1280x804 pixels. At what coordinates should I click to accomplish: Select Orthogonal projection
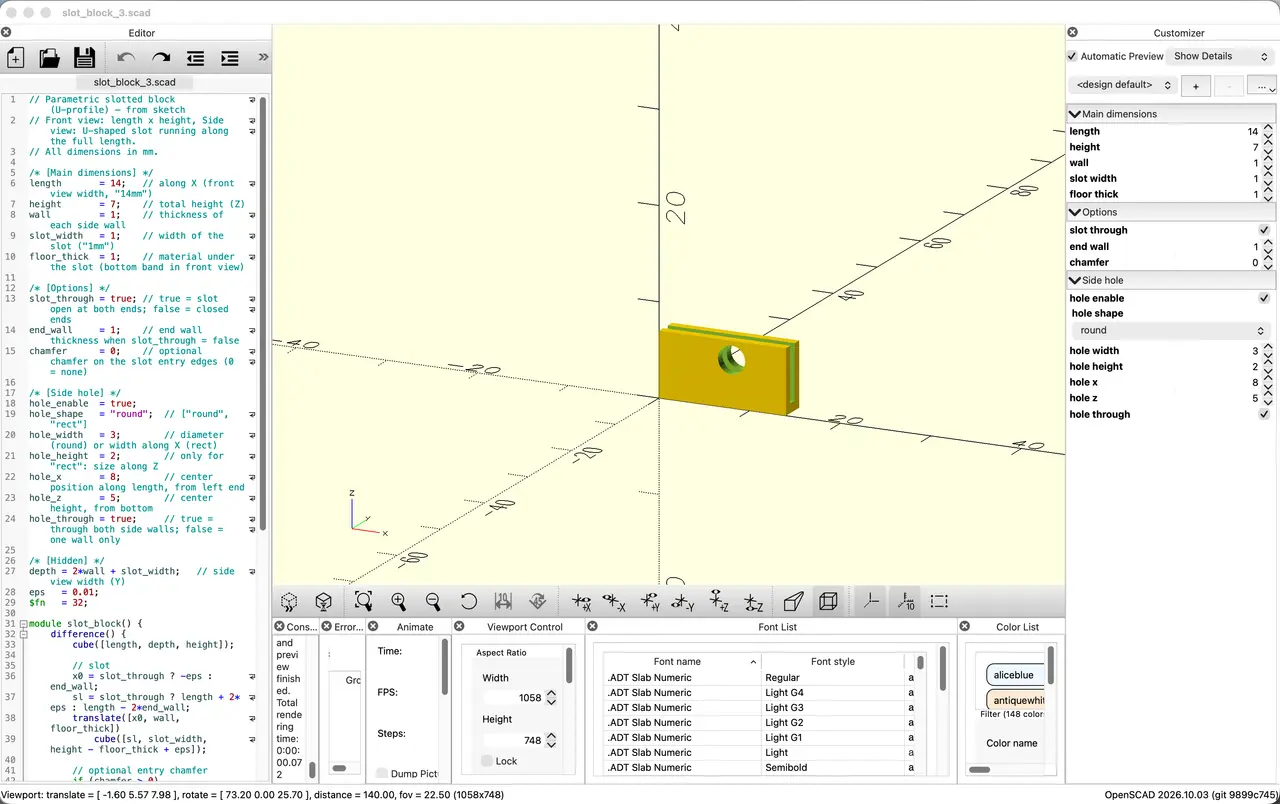[828, 601]
